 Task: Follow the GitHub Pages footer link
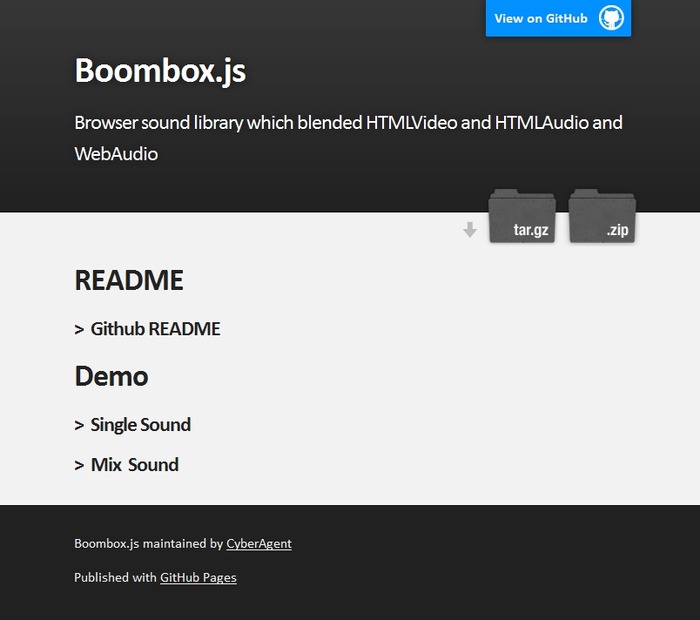pyautogui.click(x=198, y=577)
